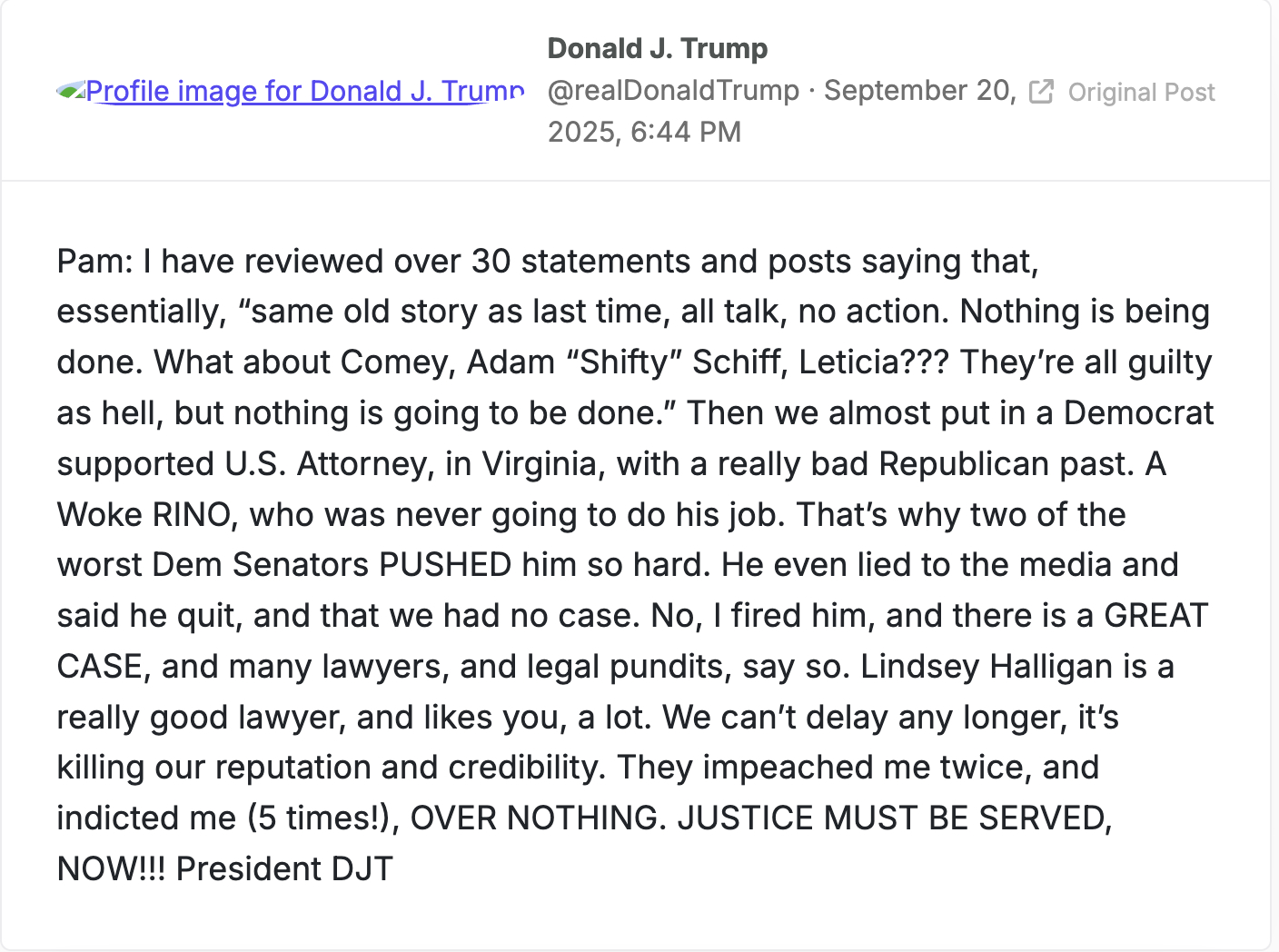The height and width of the screenshot is (952, 1279).
Task: Click the external link icon beside Original Post
Action: click(x=1041, y=92)
